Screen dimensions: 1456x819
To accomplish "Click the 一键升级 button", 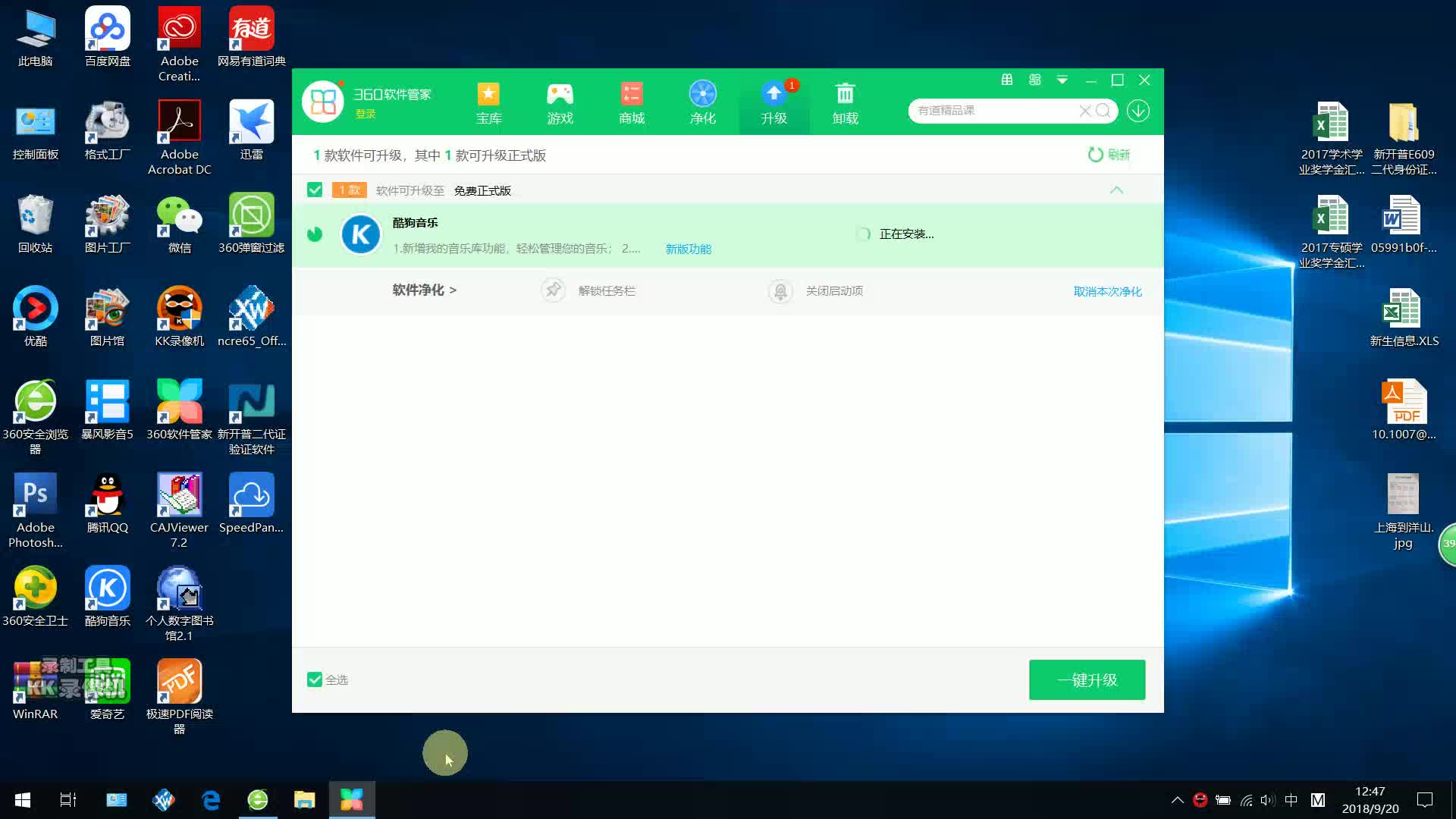I will coord(1087,679).
